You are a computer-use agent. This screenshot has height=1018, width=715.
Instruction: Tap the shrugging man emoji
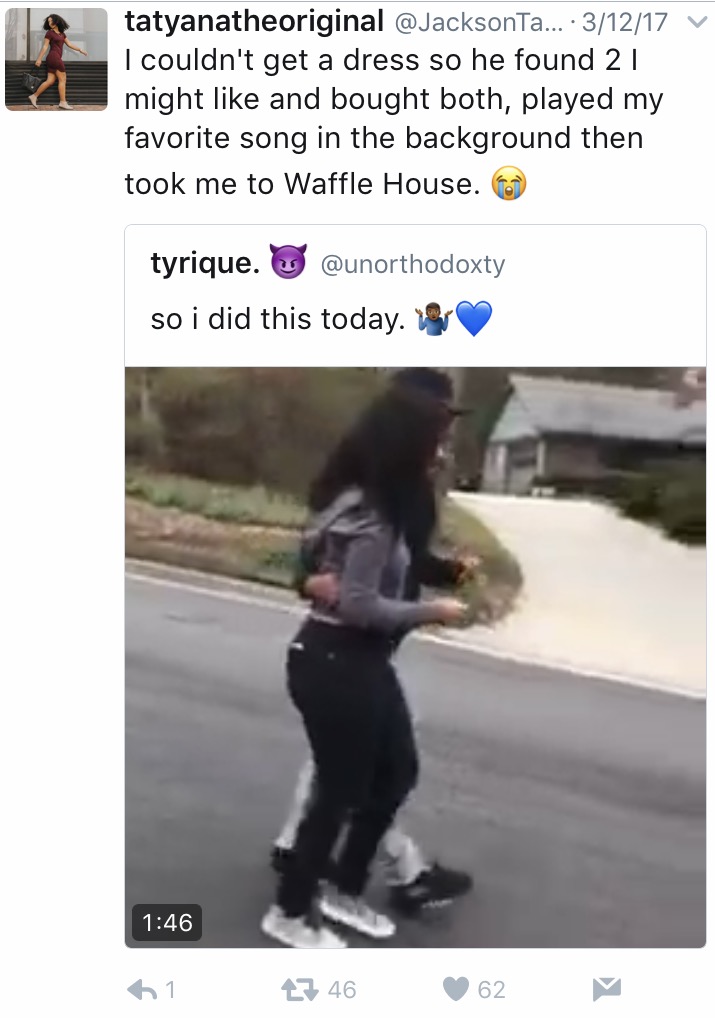click(x=435, y=319)
